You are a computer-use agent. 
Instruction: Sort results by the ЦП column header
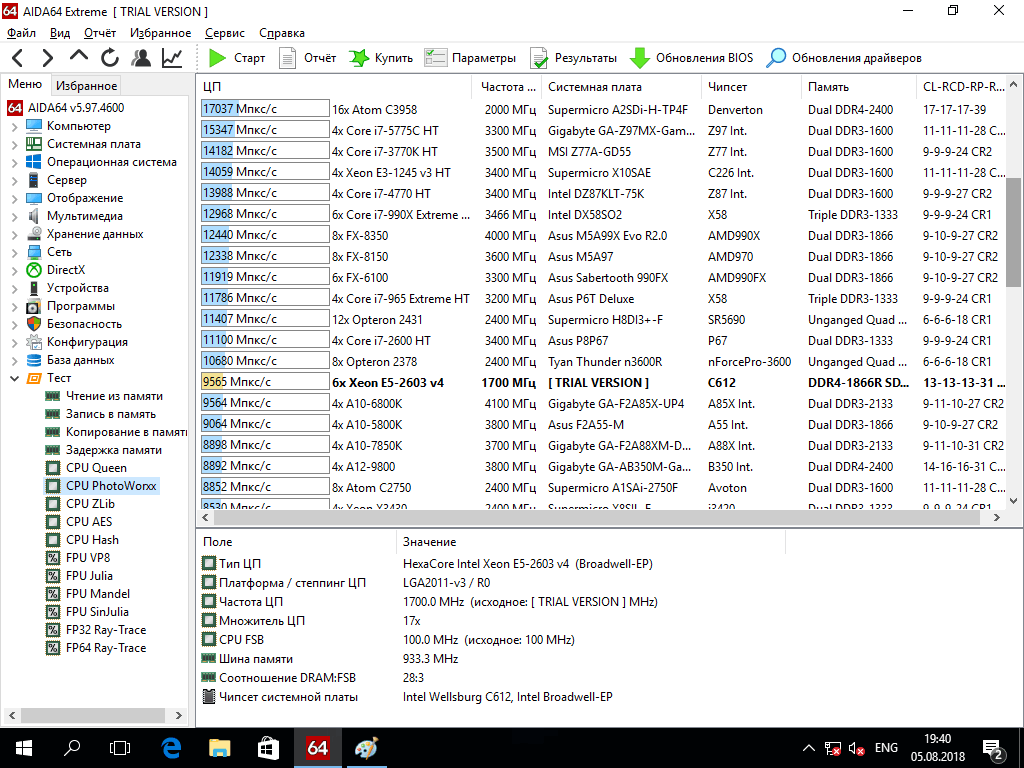[x=334, y=87]
